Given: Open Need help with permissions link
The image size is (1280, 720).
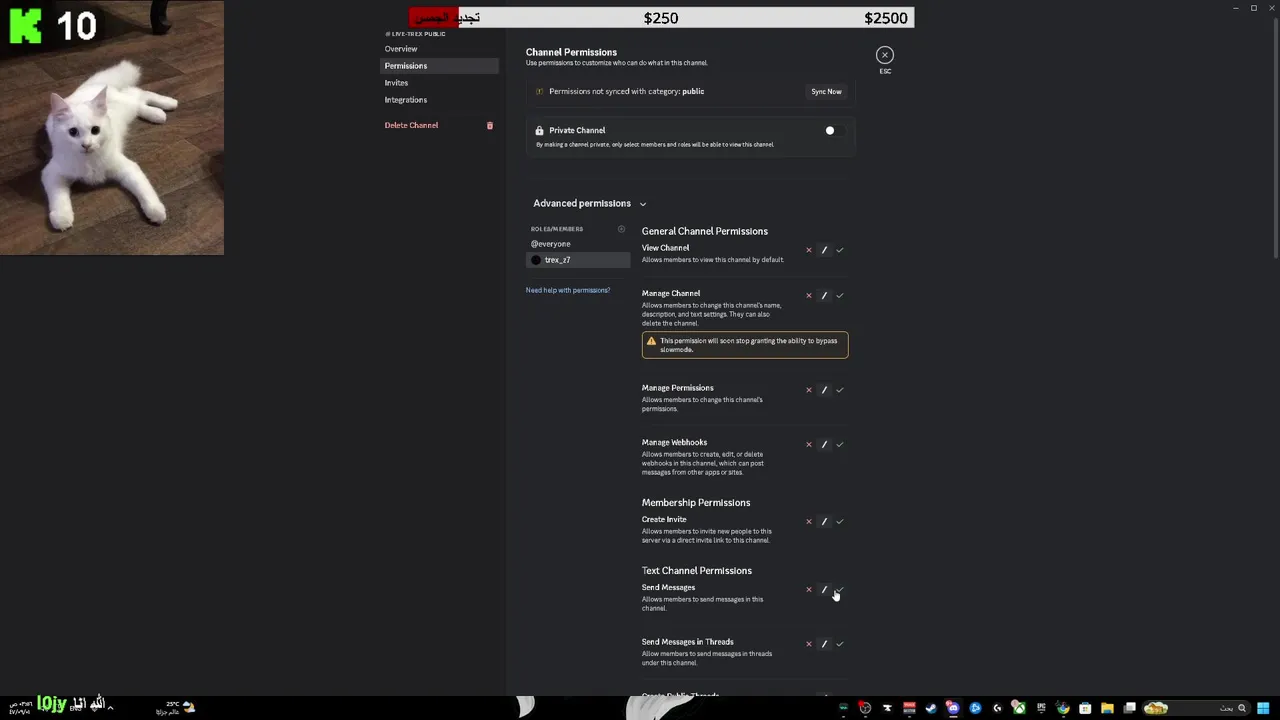Looking at the screenshot, I should [x=568, y=290].
